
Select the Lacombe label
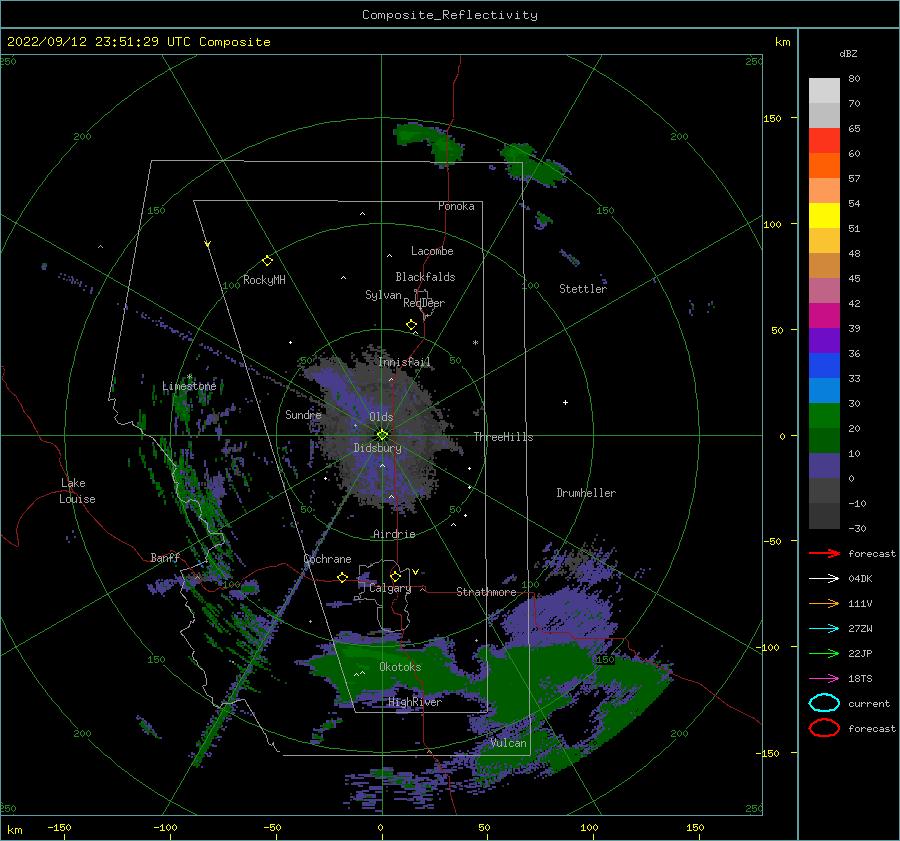tap(432, 251)
